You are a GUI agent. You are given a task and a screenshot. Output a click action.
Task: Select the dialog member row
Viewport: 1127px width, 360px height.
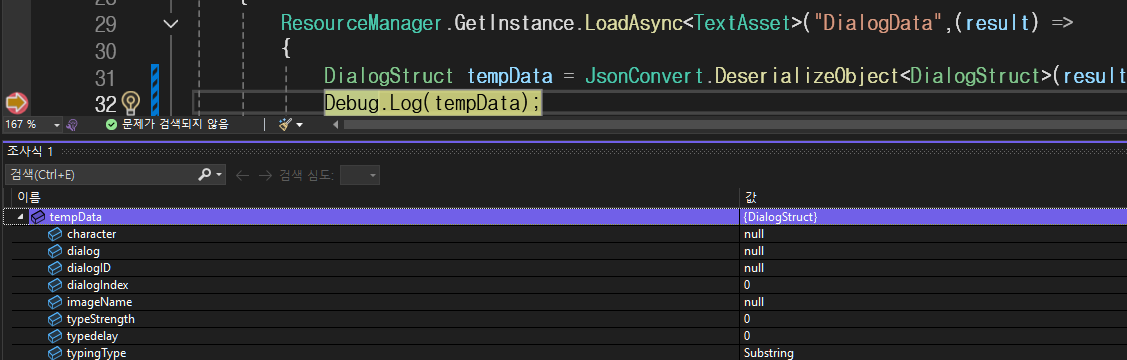tap(564, 251)
